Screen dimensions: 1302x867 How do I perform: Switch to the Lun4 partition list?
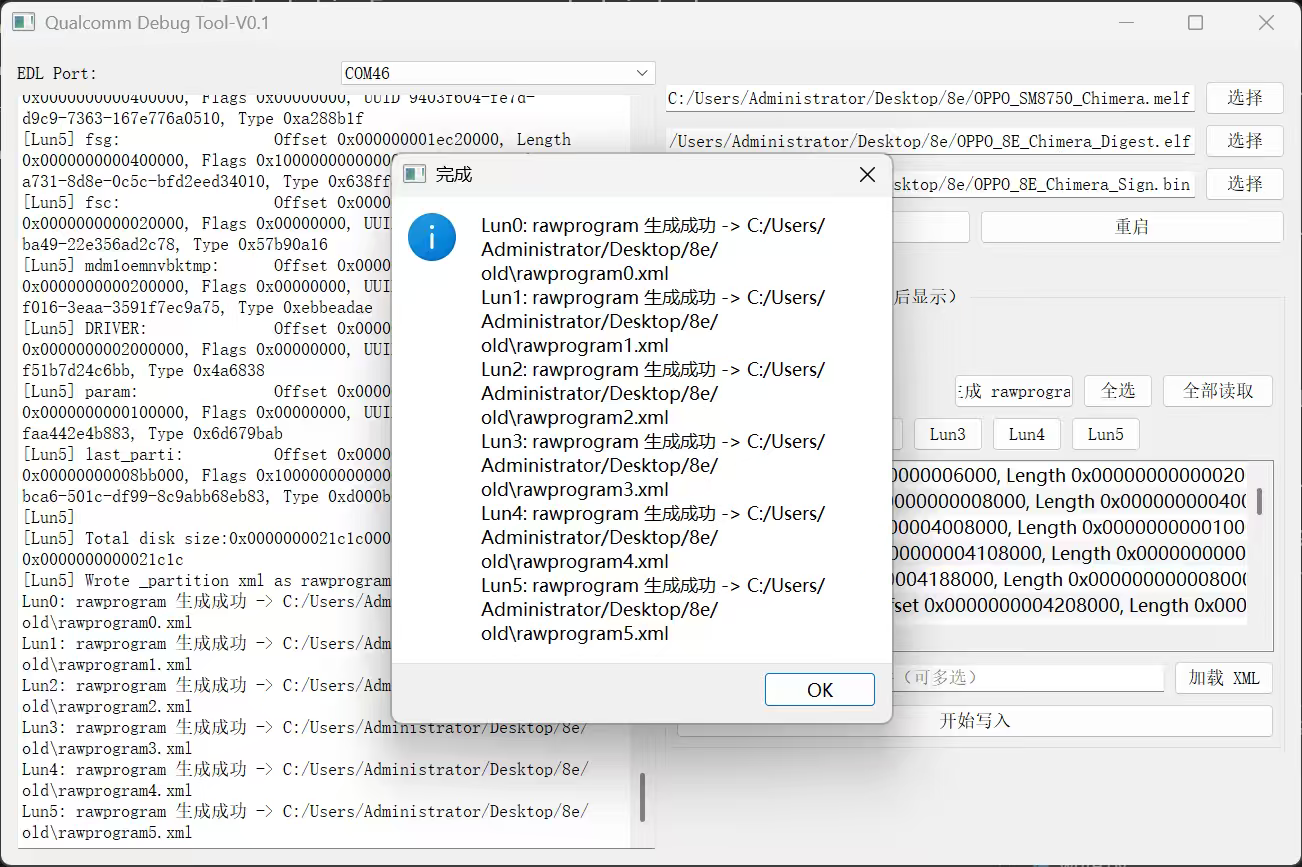tap(1026, 434)
